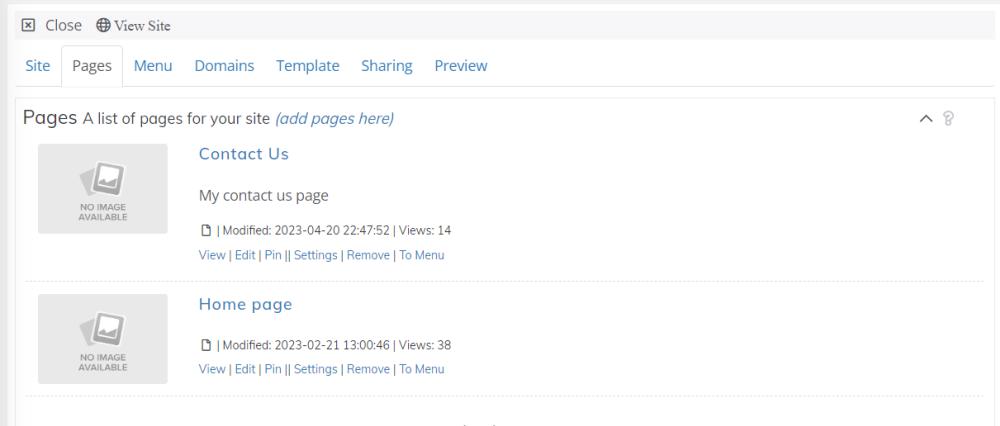The image size is (1000, 426).
Task: Click the Contact Us page document icon
Action: (206, 231)
